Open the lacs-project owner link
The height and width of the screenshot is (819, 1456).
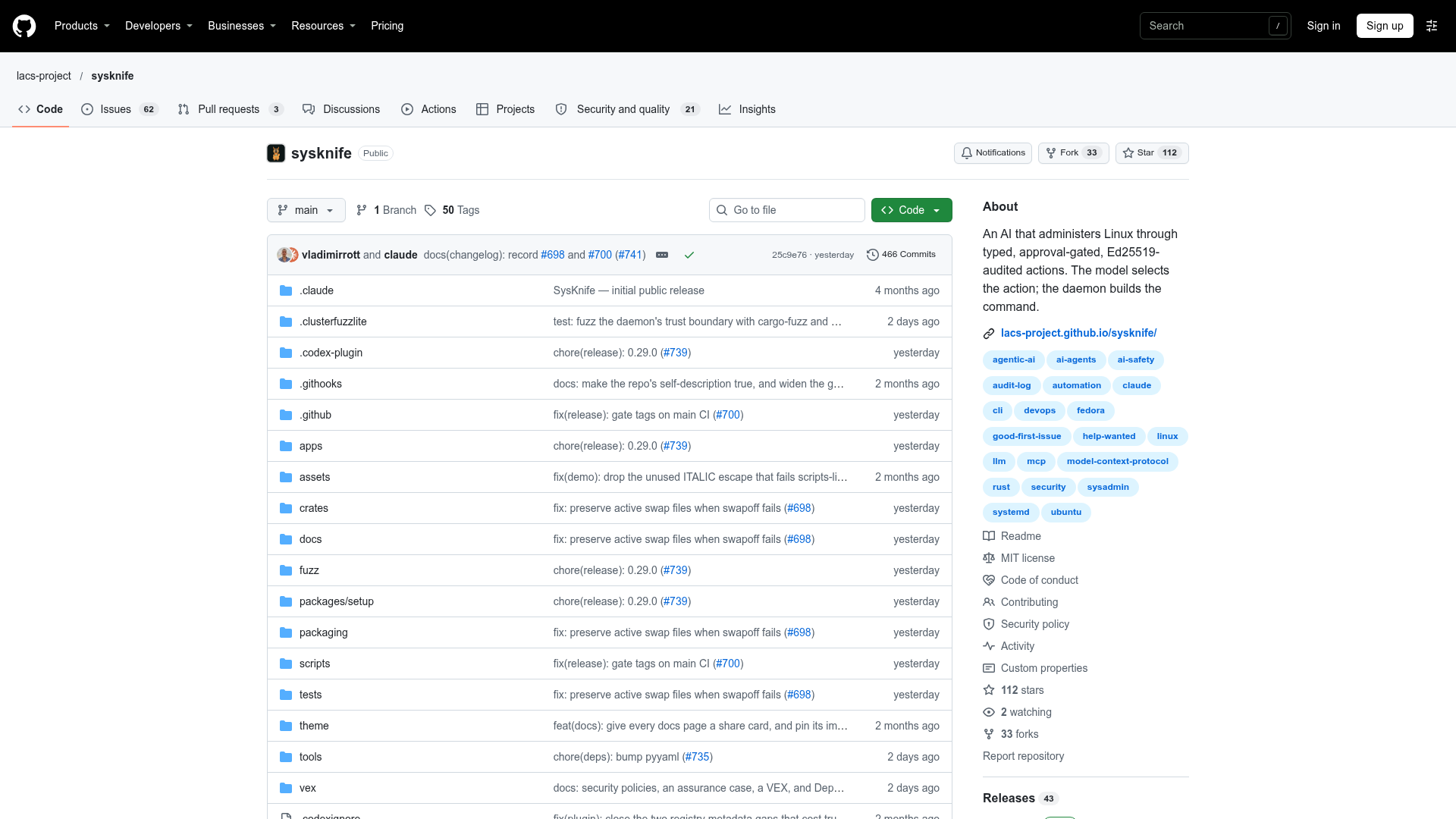coord(44,76)
